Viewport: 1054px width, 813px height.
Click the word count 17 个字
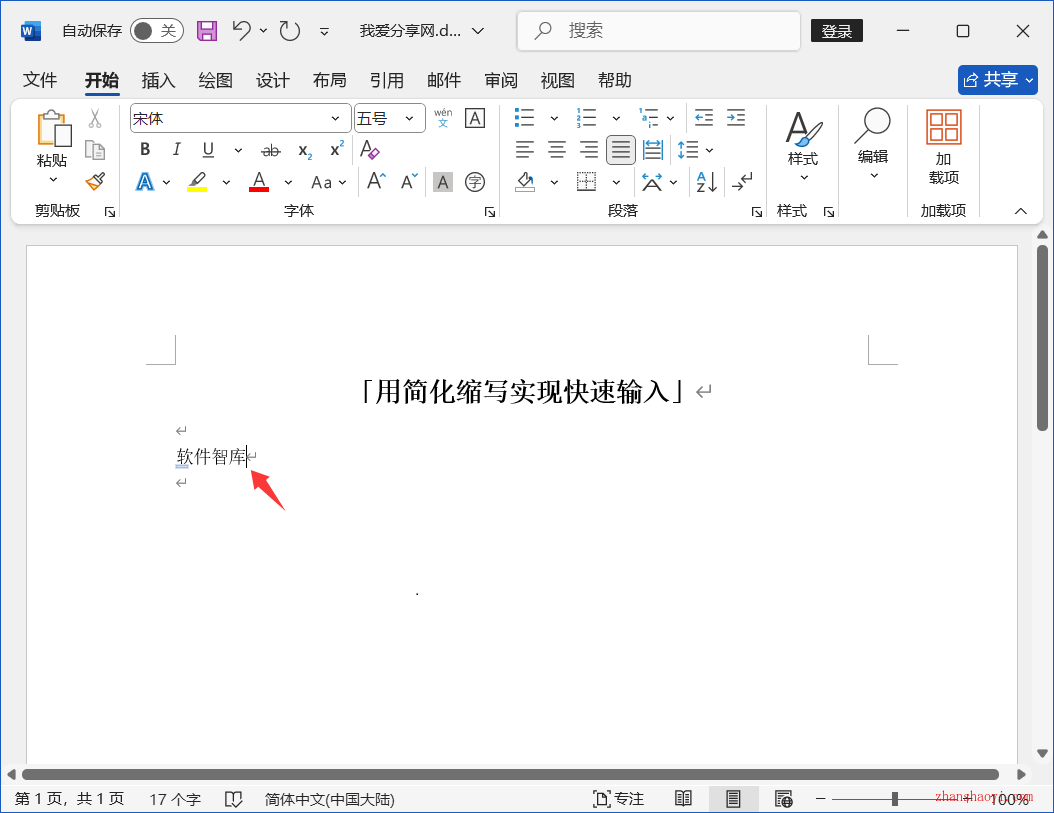tap(175, 799)
